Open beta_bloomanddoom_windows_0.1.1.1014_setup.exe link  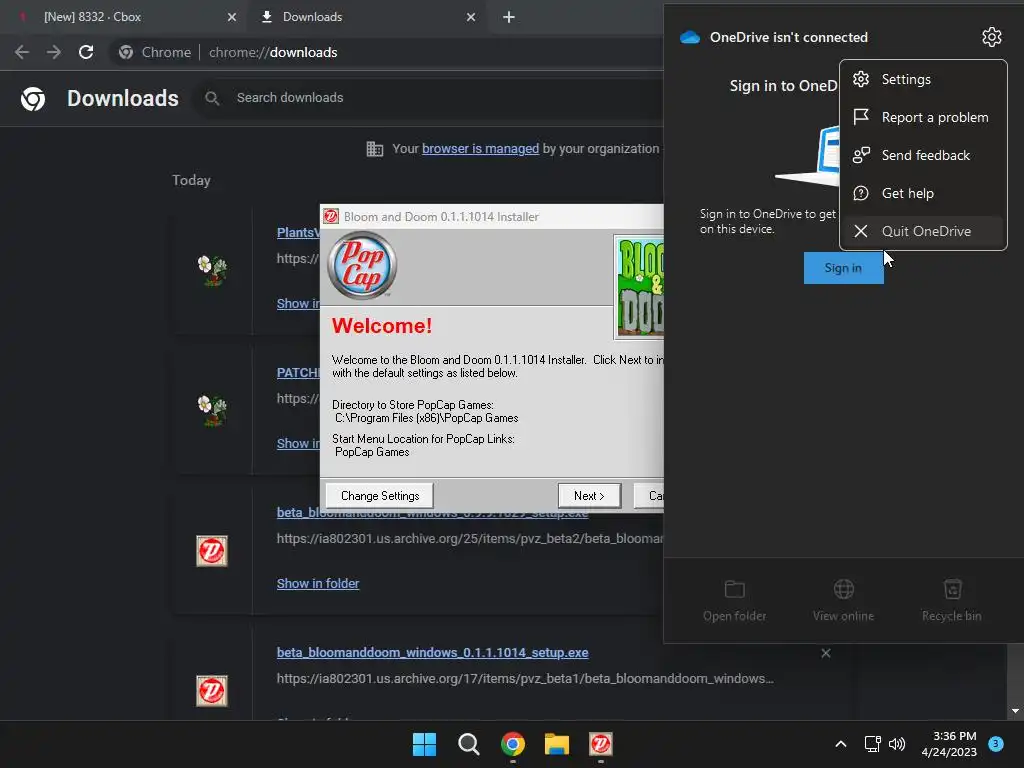[432, 652]
